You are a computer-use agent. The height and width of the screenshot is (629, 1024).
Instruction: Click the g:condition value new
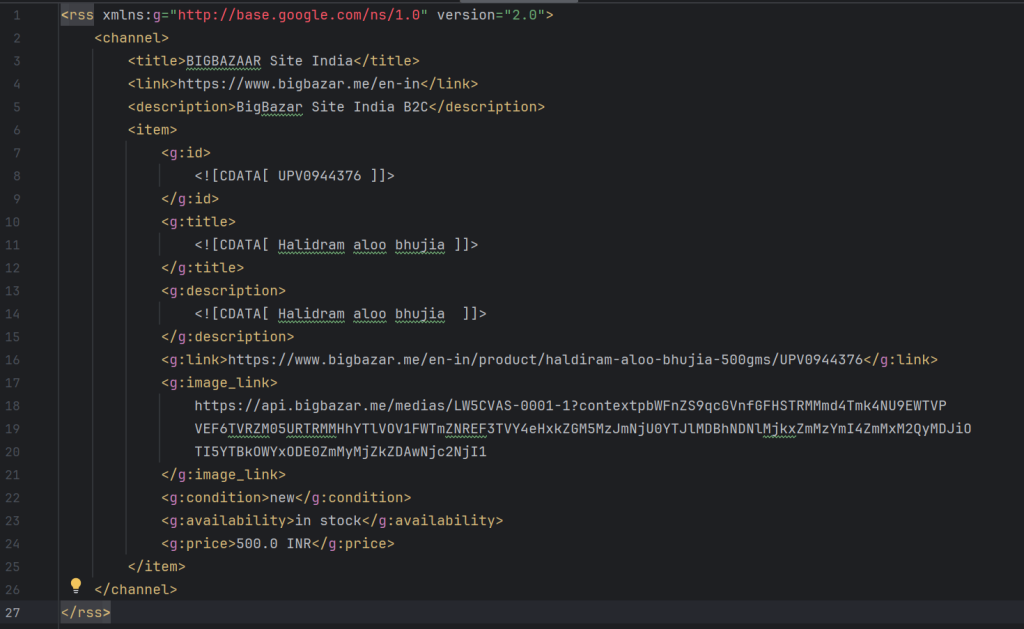coord(282,498)
